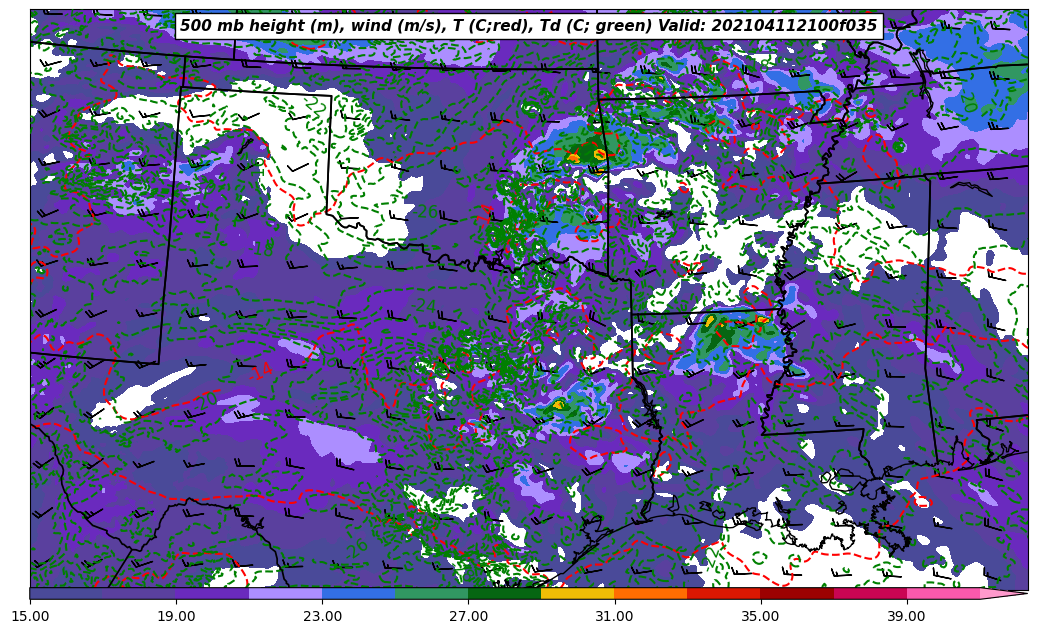Screen dimensions: 1037x633
Task: Click the 27.00 colorbar tick label
Action: (468, 617)
